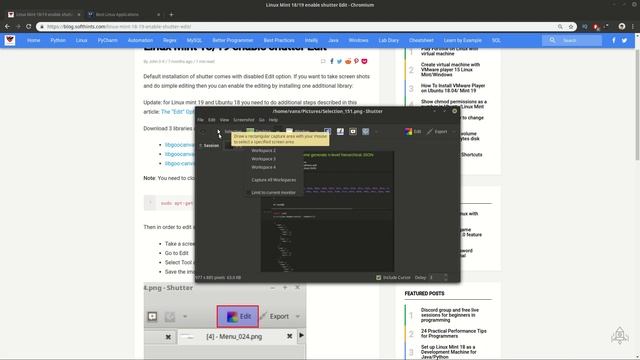Open a new browser tab with plus button
The width and height of the screenshot is (640, 360).
point(171,14)
